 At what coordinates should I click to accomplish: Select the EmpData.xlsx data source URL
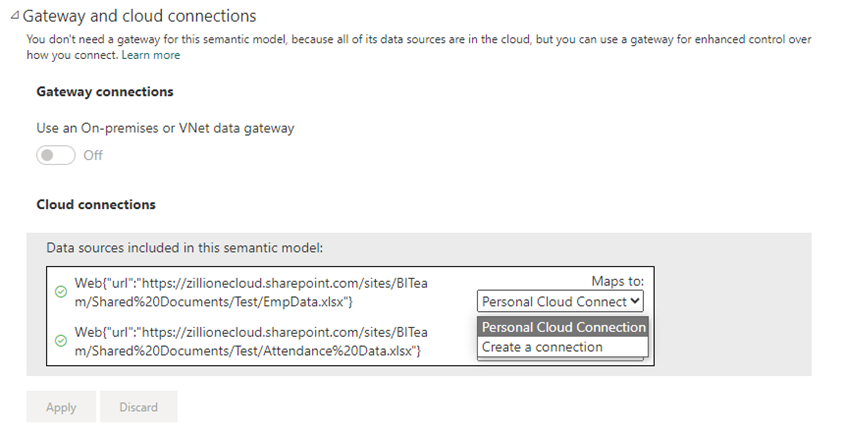(x=251, y=292)
